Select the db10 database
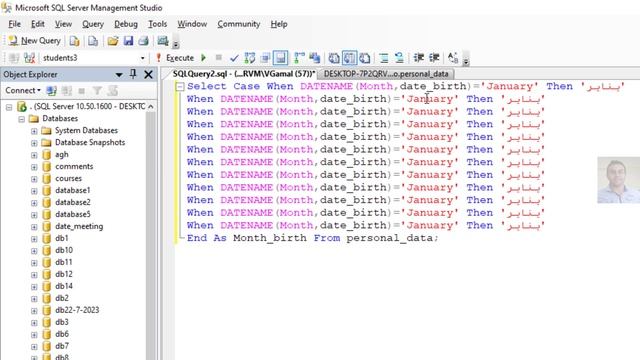Image resolution: width=640 pixels, height=360 pixels. point(64,250)
